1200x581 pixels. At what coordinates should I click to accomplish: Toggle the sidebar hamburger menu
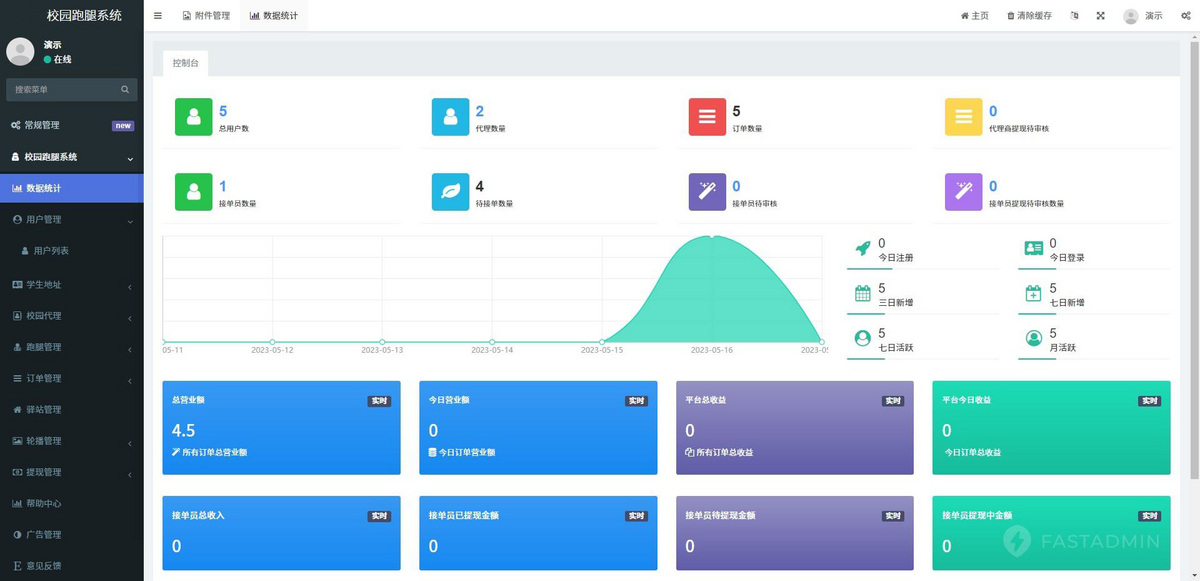158,16
